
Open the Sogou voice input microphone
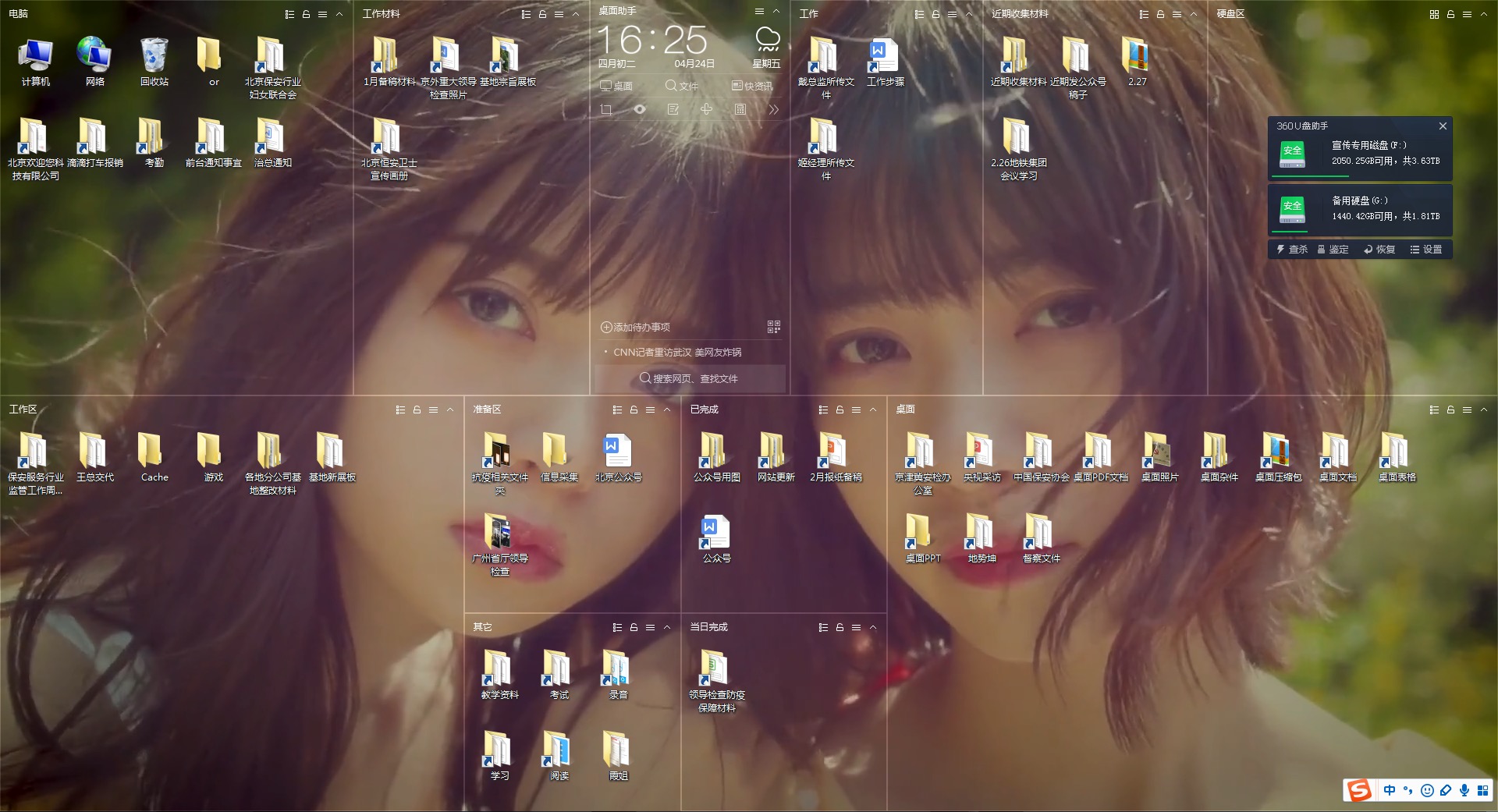click(1464, 790)
